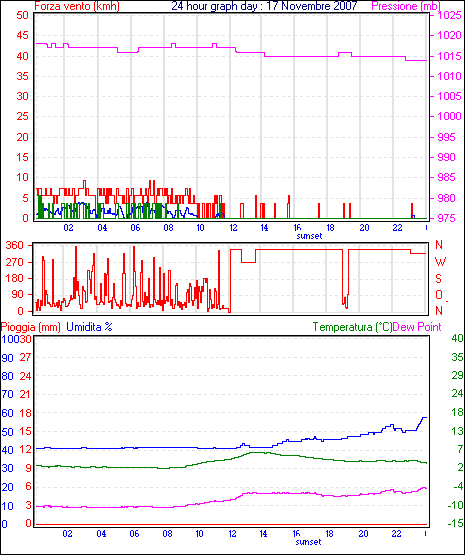
Task: Click the 12 hour tick on wind graph
Action: (233, 228)
